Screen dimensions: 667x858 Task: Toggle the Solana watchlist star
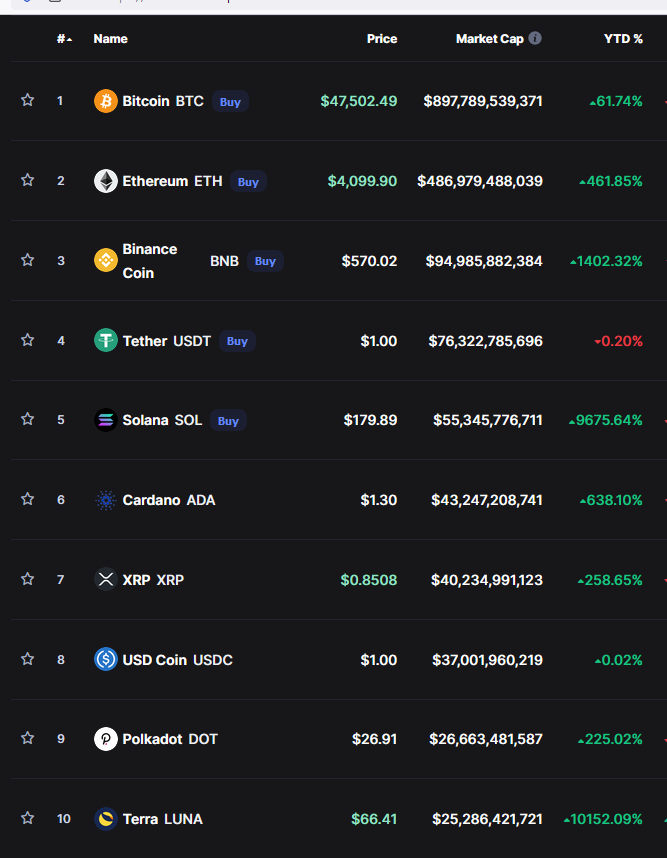(27, 419)
